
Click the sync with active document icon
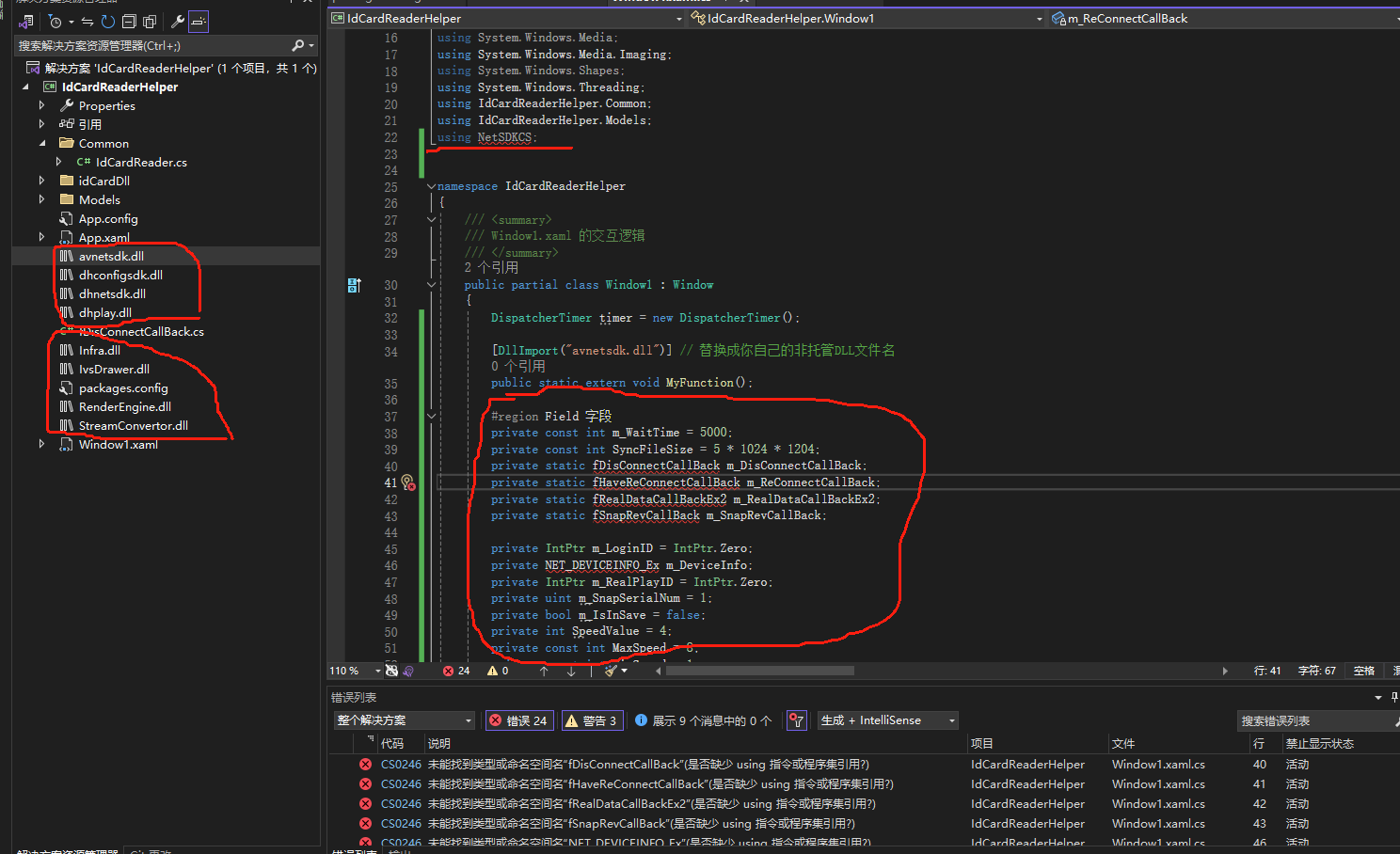click(x=87, y=22)
